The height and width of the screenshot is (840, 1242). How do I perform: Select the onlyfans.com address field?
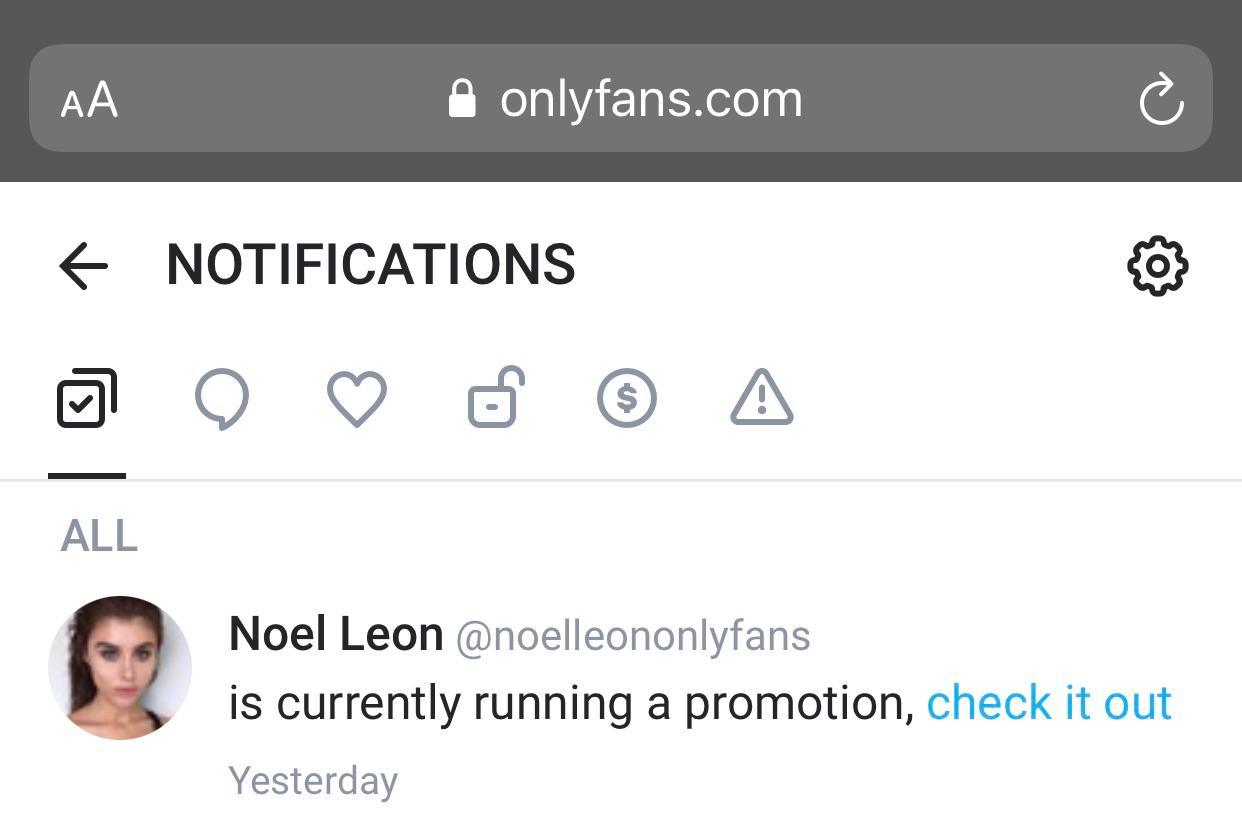651,99
